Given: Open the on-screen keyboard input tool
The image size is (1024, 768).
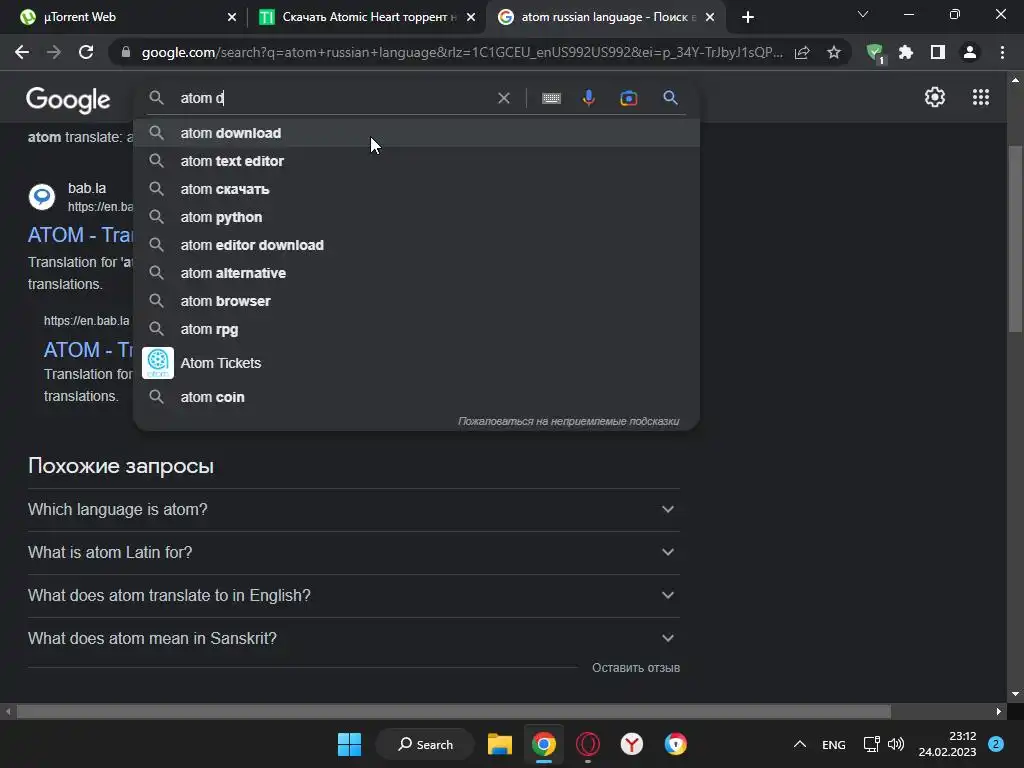Looking at the screenshot, I should pos(551,98).
